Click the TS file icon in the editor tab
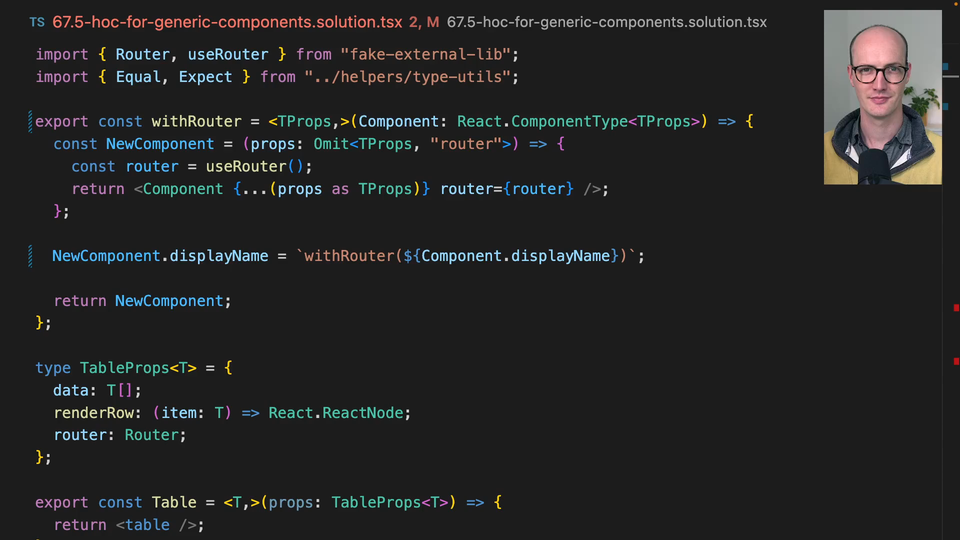Screen dimensions: 960x540 pyautogui.click(x=37, y=22)
